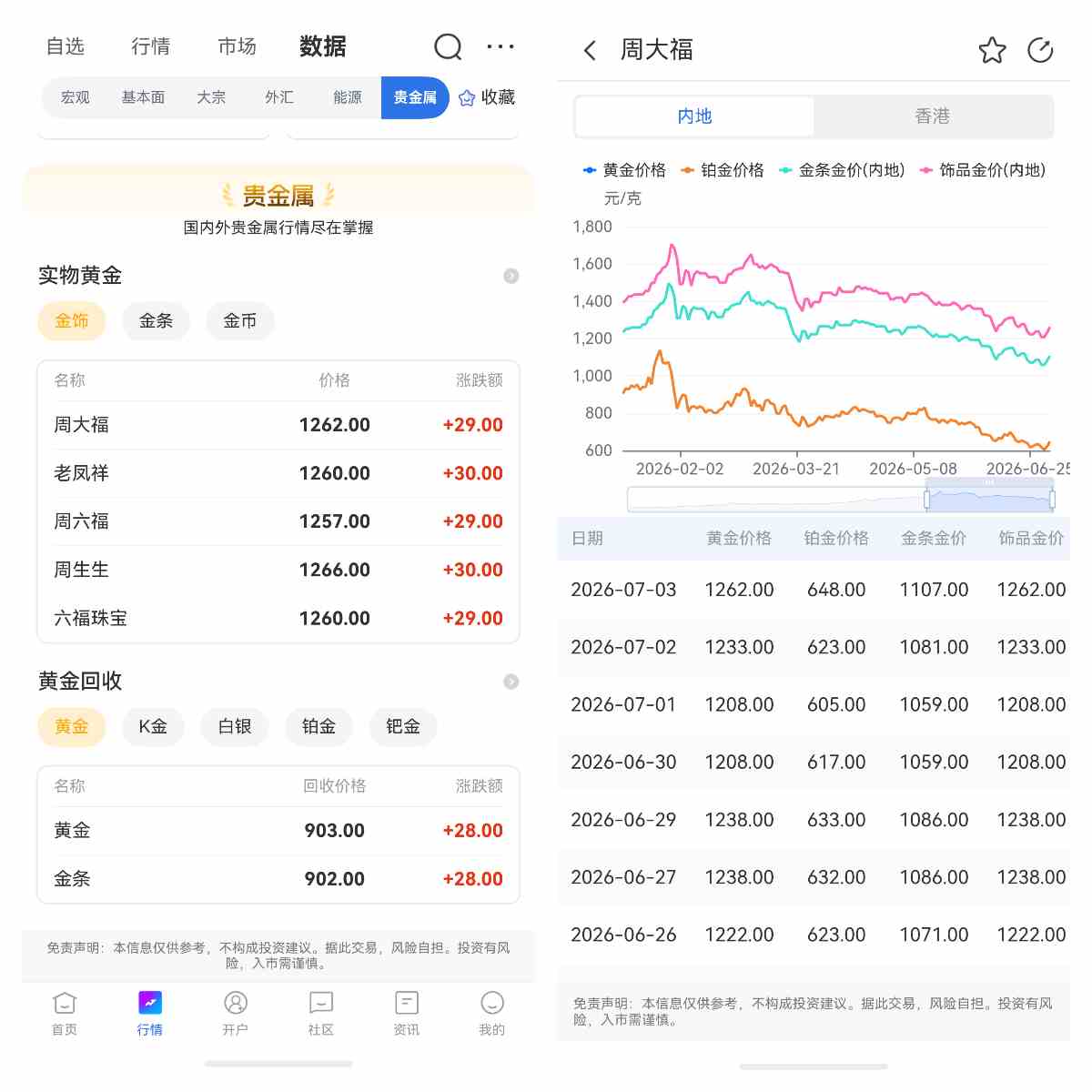Switch to 市场 top tab
1092x1092 pixels.
coord(238,46)
